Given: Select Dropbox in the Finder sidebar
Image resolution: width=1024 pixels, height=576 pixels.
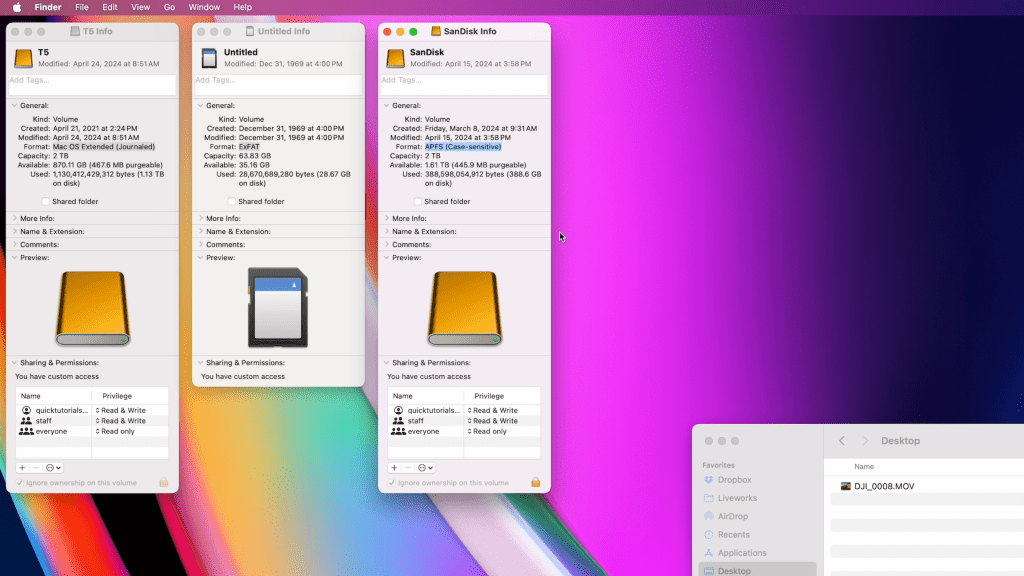Looking at the screenshot, I should coord(734,480).
